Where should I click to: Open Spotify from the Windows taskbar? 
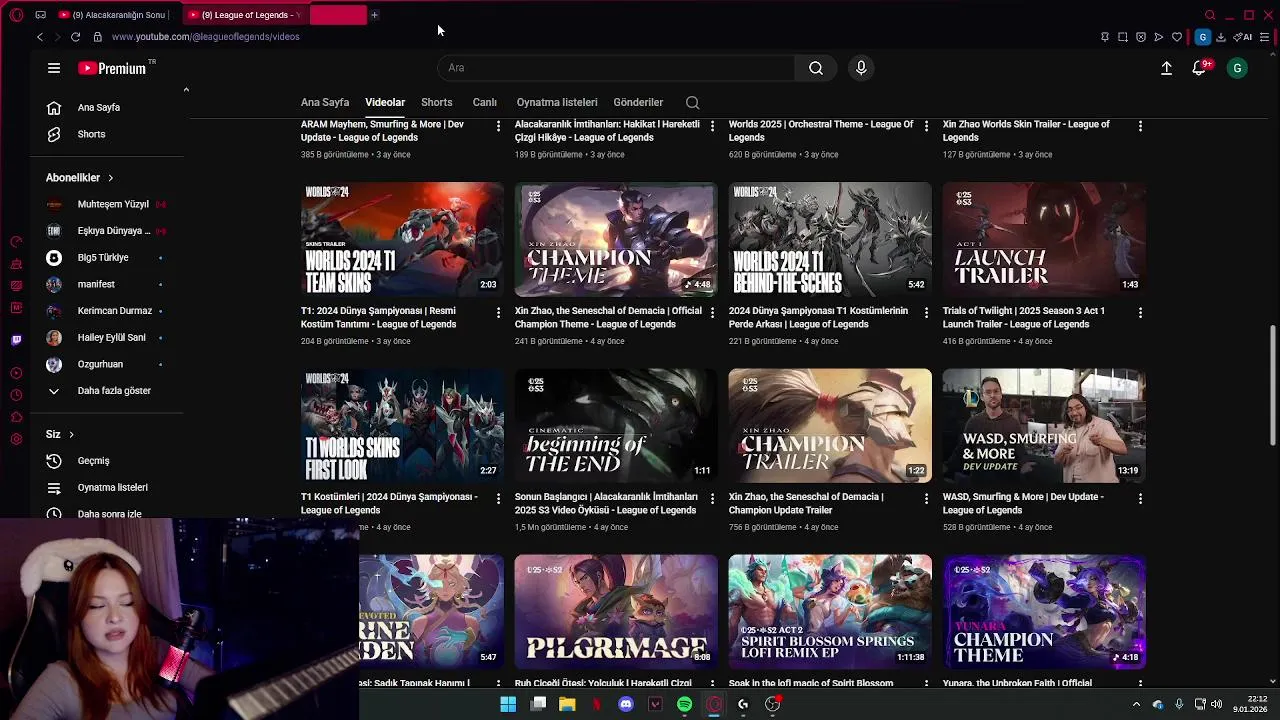[x=684, y=704]
